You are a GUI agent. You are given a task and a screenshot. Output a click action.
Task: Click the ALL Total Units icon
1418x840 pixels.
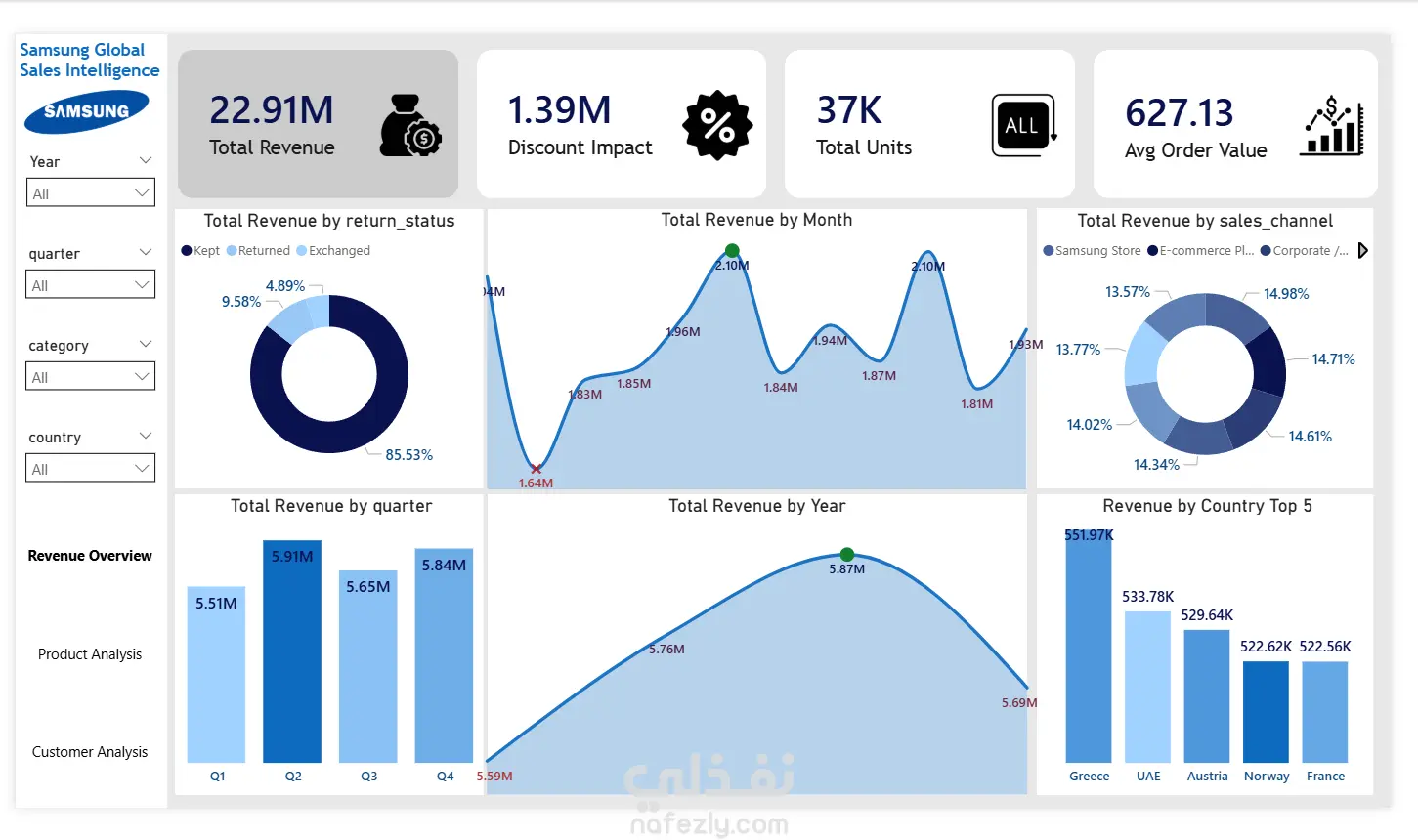[x=1024, y=125]
